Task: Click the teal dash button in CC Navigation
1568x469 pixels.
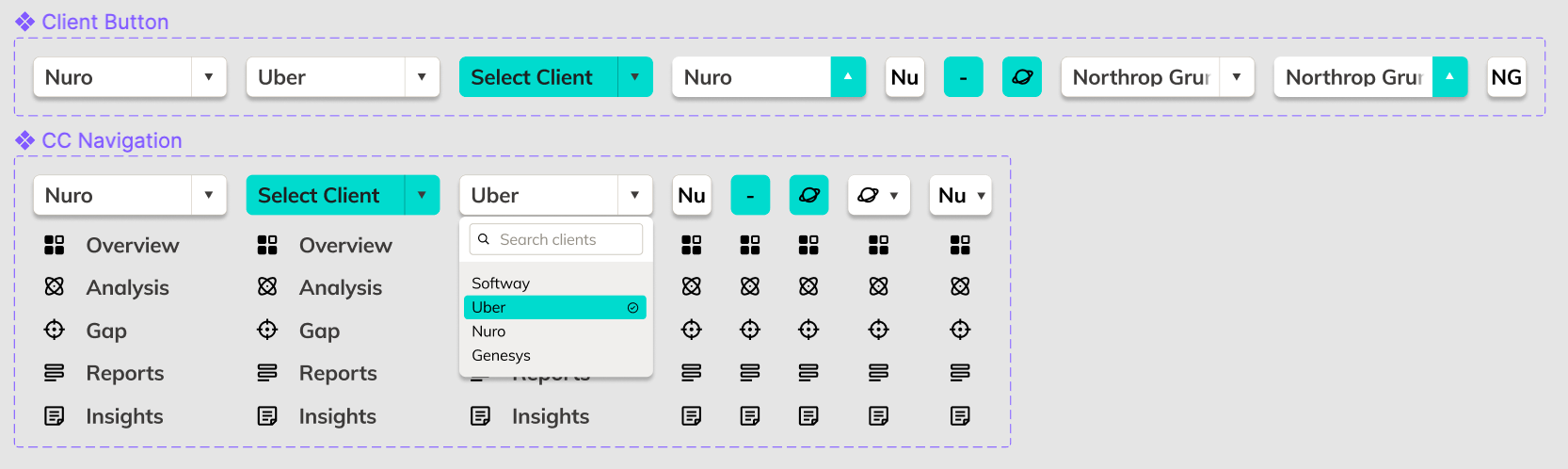Action: (750, 195)
